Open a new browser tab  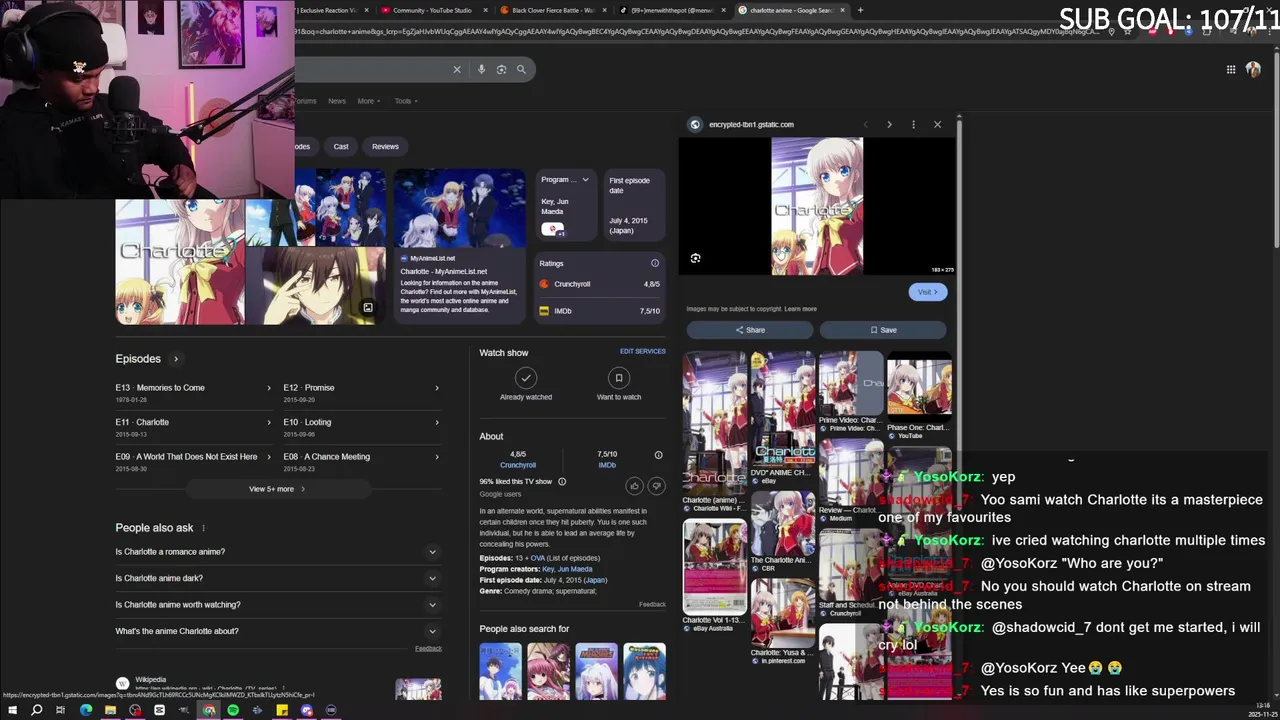tap(860, 10)
